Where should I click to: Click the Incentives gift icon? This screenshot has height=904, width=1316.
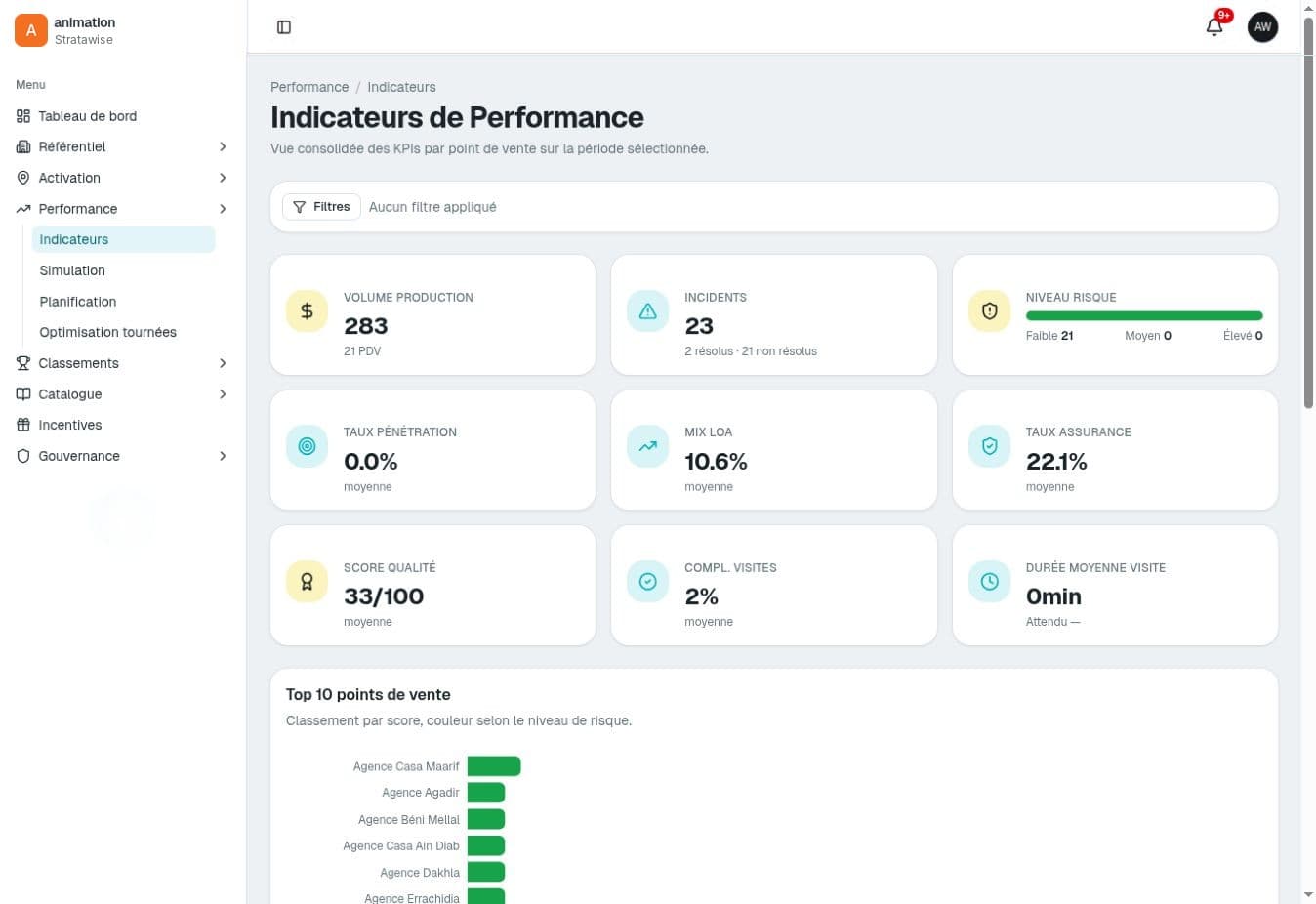click(23, 425)
